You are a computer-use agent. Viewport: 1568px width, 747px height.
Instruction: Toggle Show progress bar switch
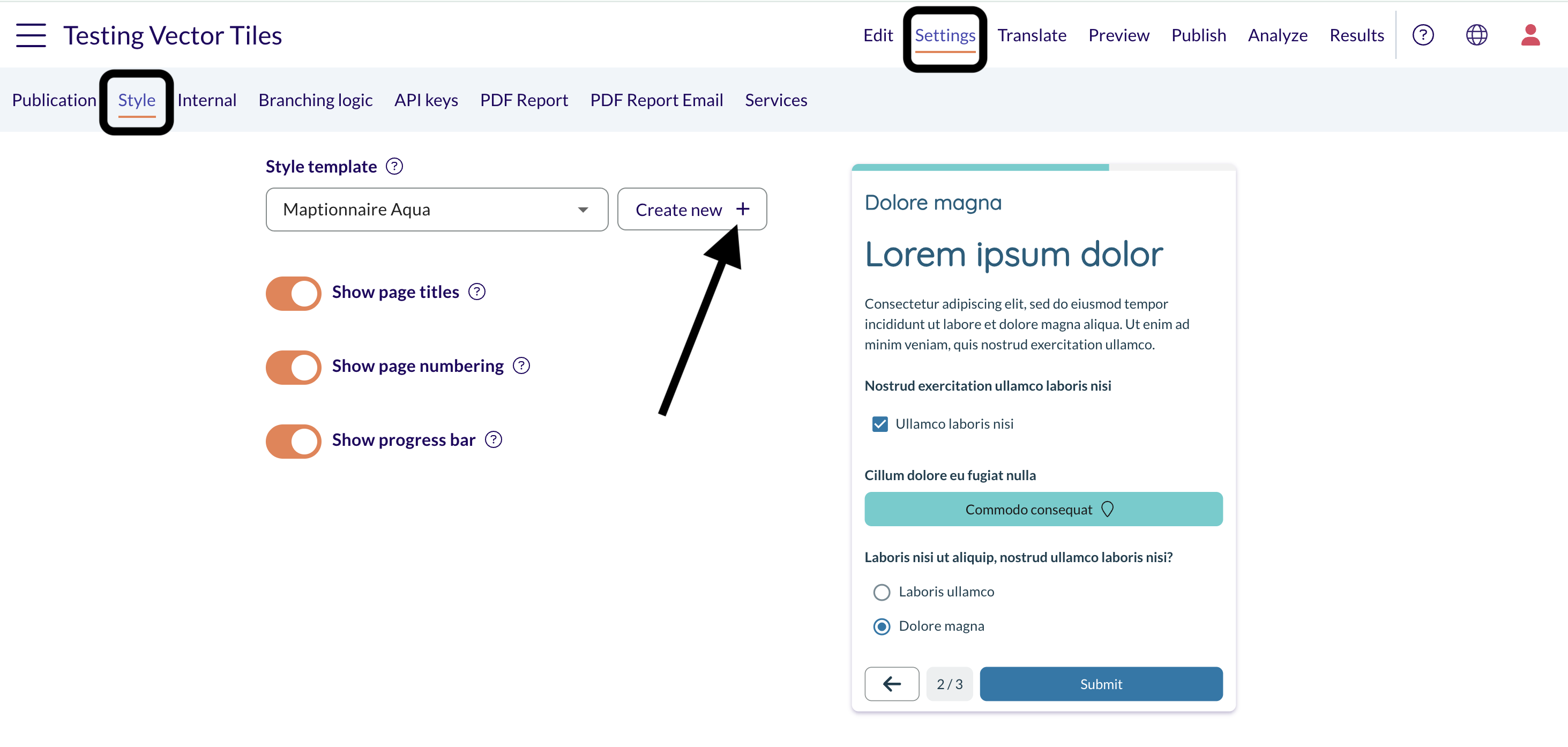click(x=293, y=442)
